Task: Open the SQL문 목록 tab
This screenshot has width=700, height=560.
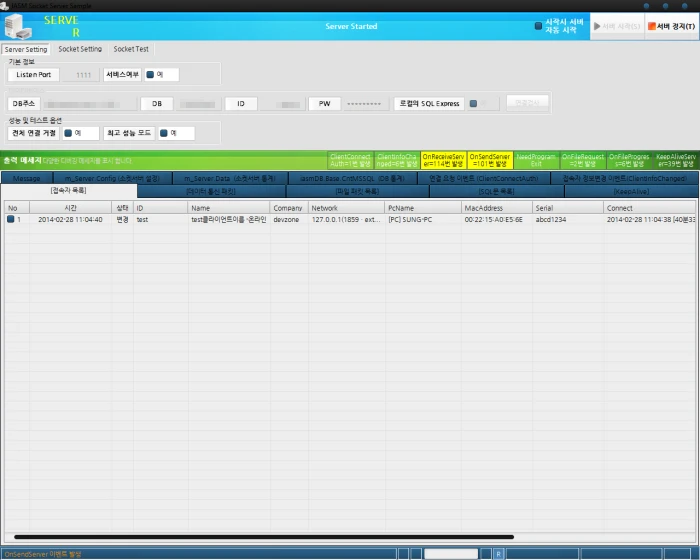Action: tap(496, 191)
